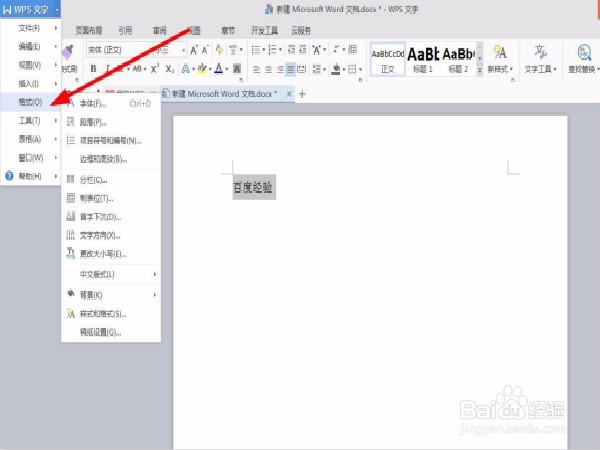Choose 字体(F)... in Format submenu

pyautogui.click(x=111, y=103)
